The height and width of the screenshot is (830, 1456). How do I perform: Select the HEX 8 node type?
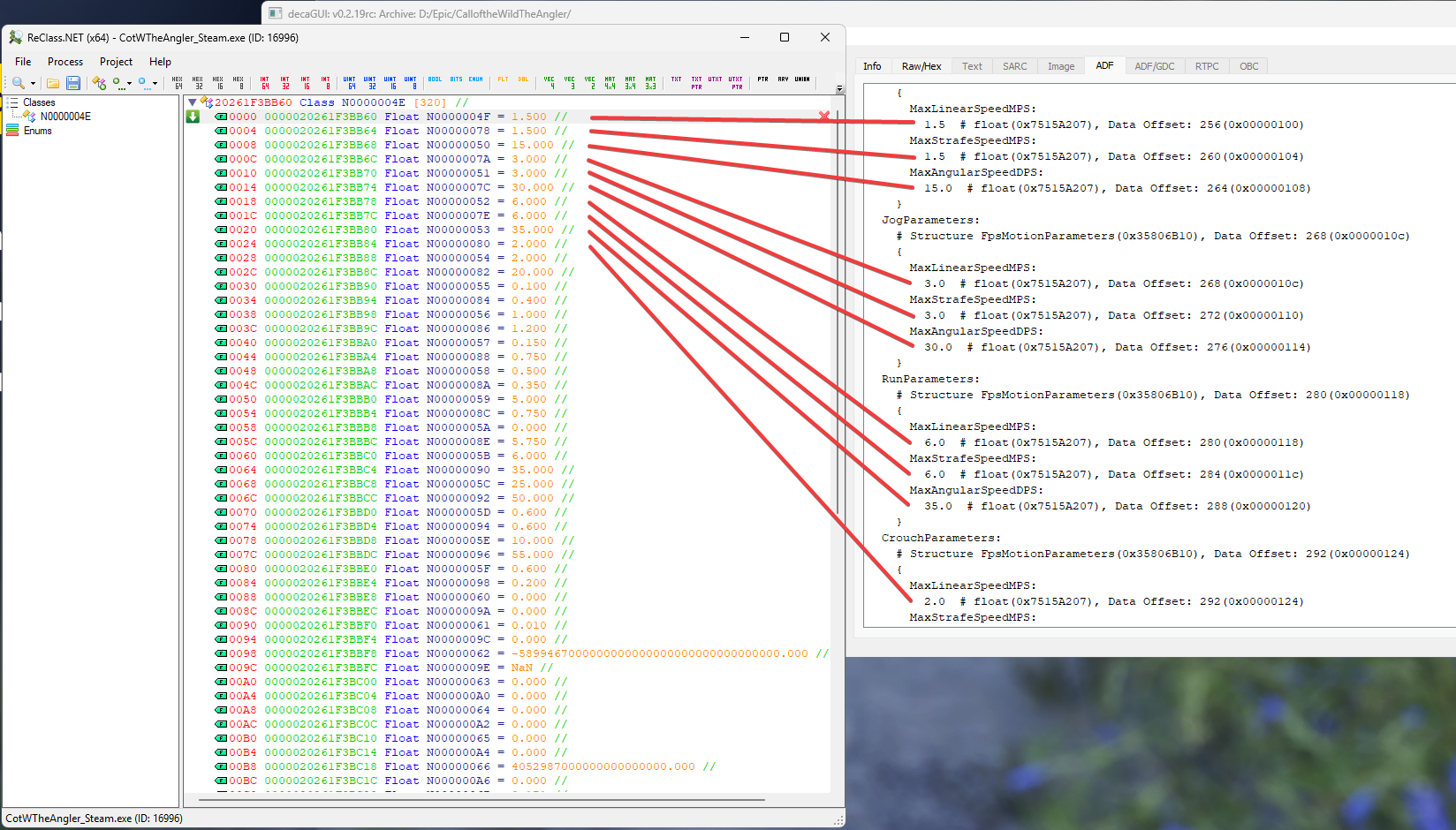point(239,82)
